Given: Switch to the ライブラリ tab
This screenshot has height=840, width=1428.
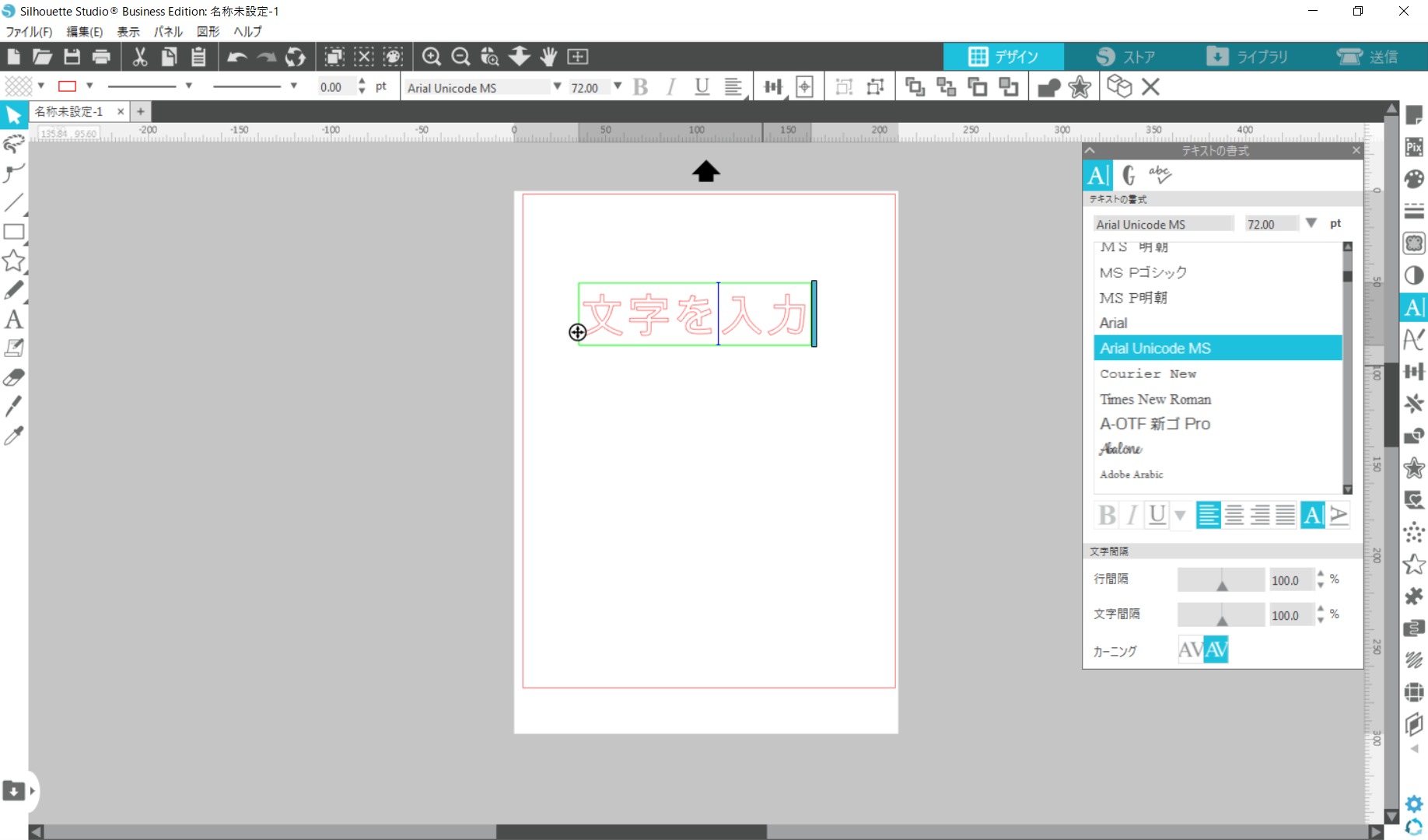Looking at the screenshot, I should tap(1247, 57).
